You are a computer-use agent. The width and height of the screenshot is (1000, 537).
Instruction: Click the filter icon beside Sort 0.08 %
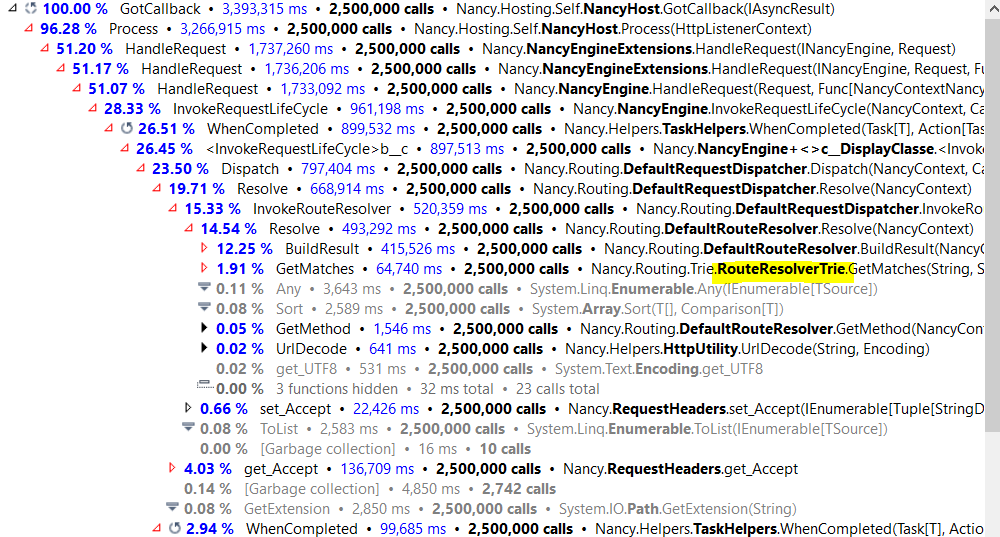coord(204,307)
